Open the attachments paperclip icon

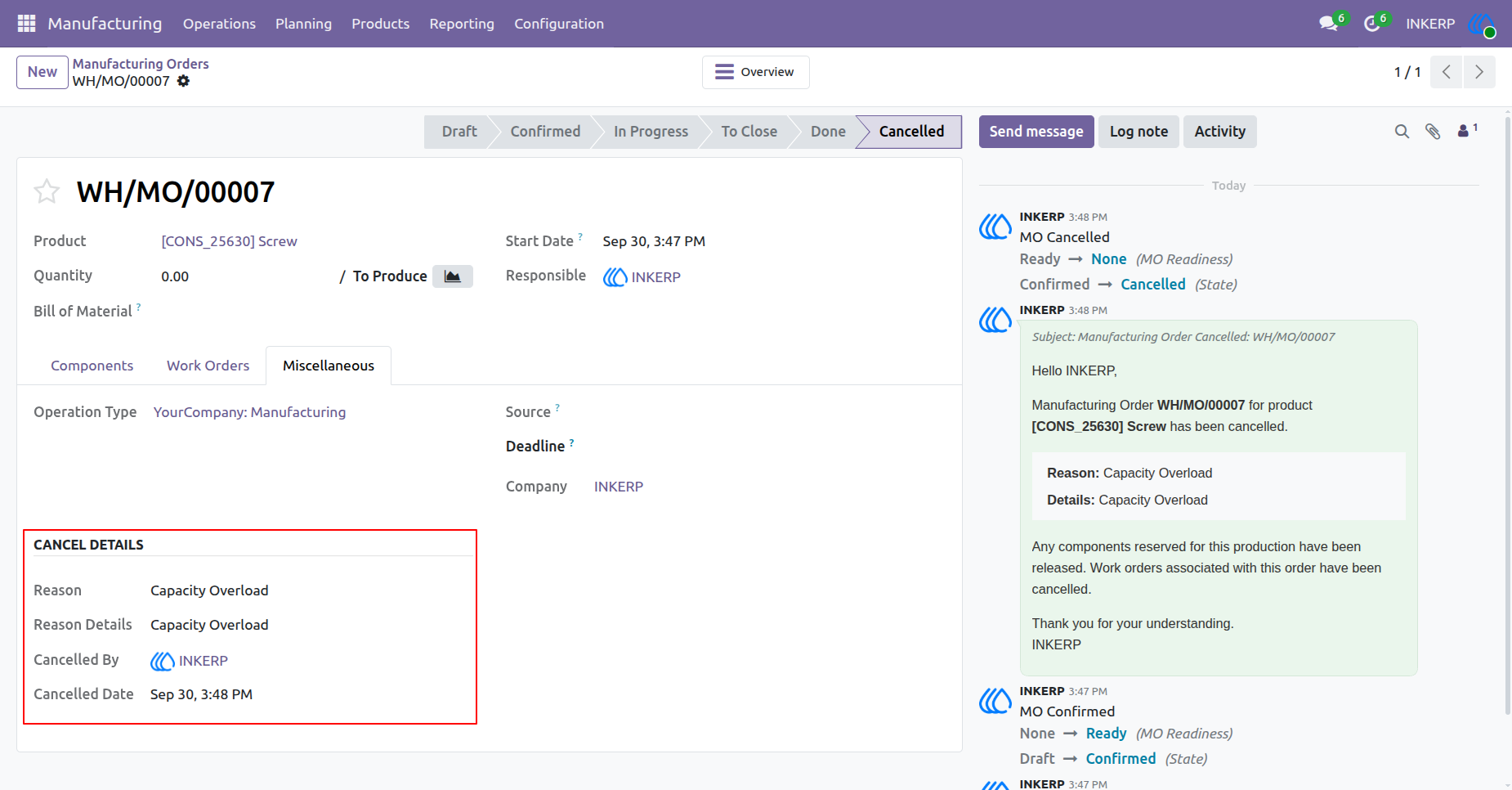pos(1433,132)
